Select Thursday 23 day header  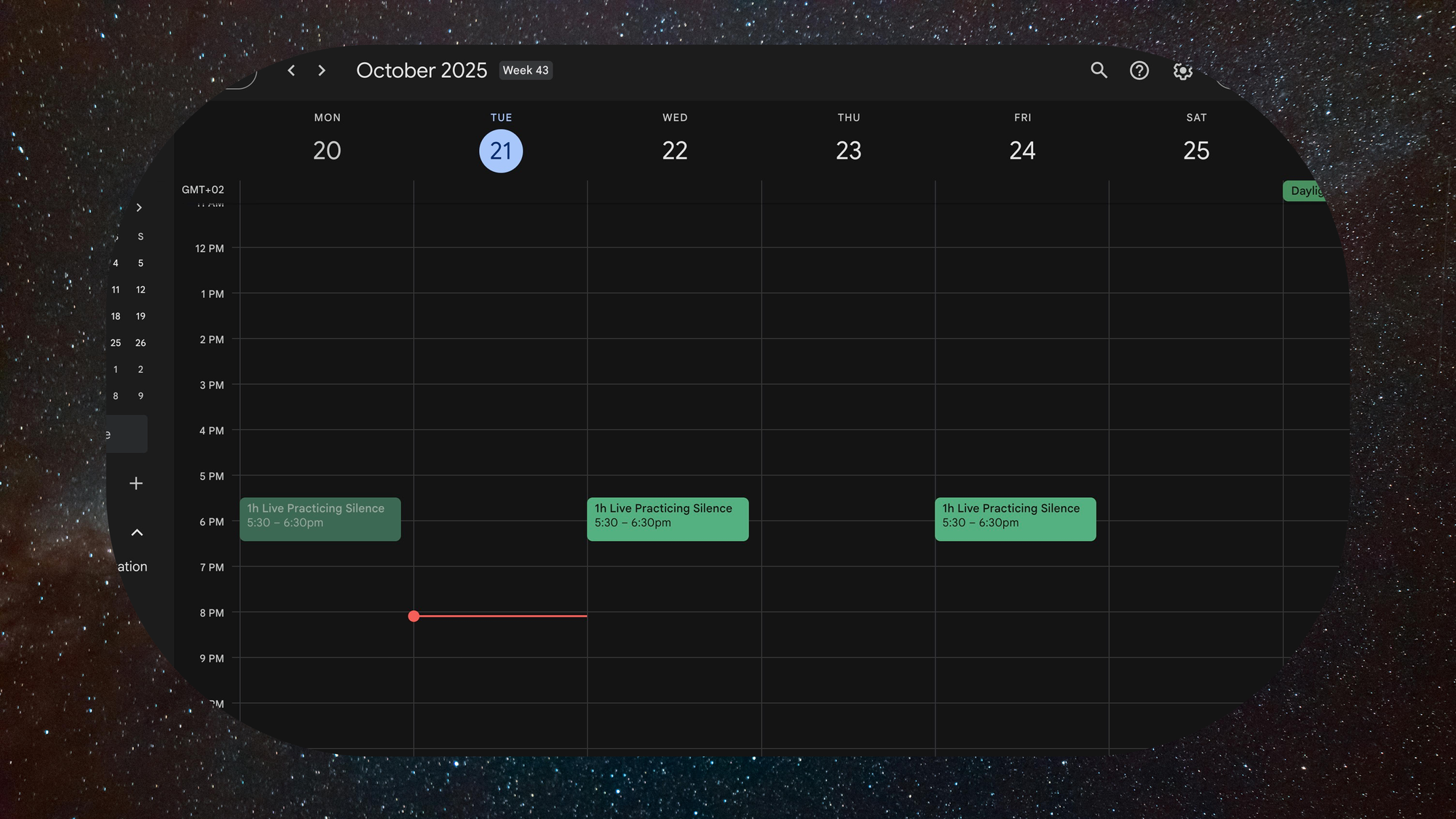pos(848,151)
